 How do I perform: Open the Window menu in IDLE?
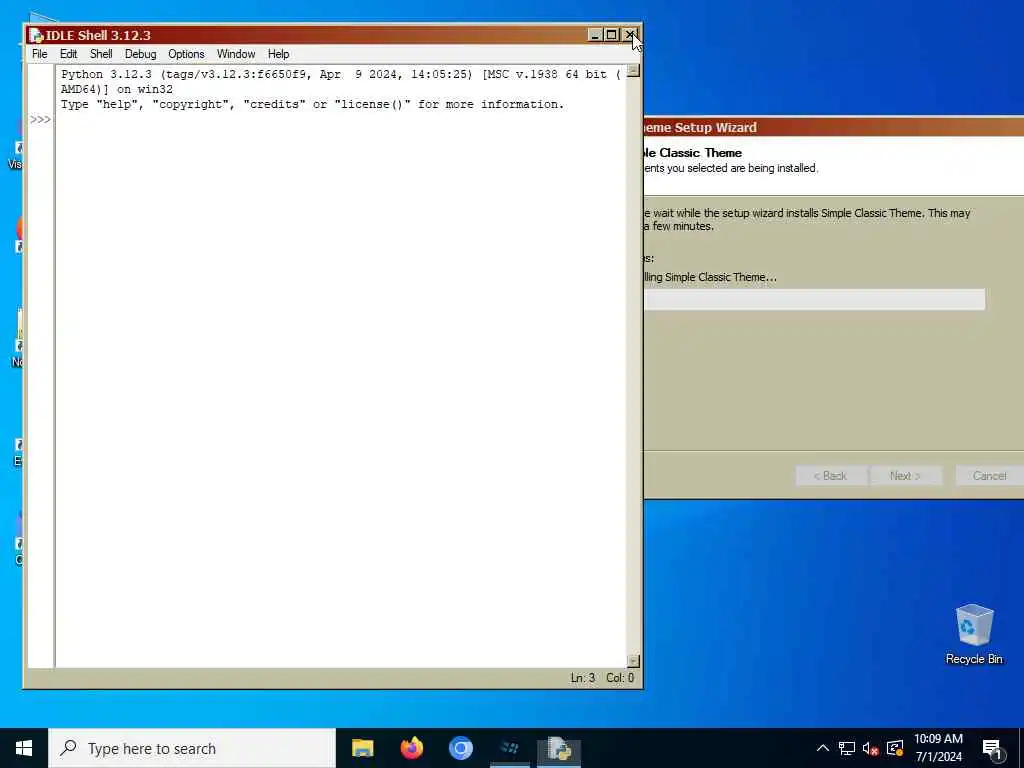point(236,54)
